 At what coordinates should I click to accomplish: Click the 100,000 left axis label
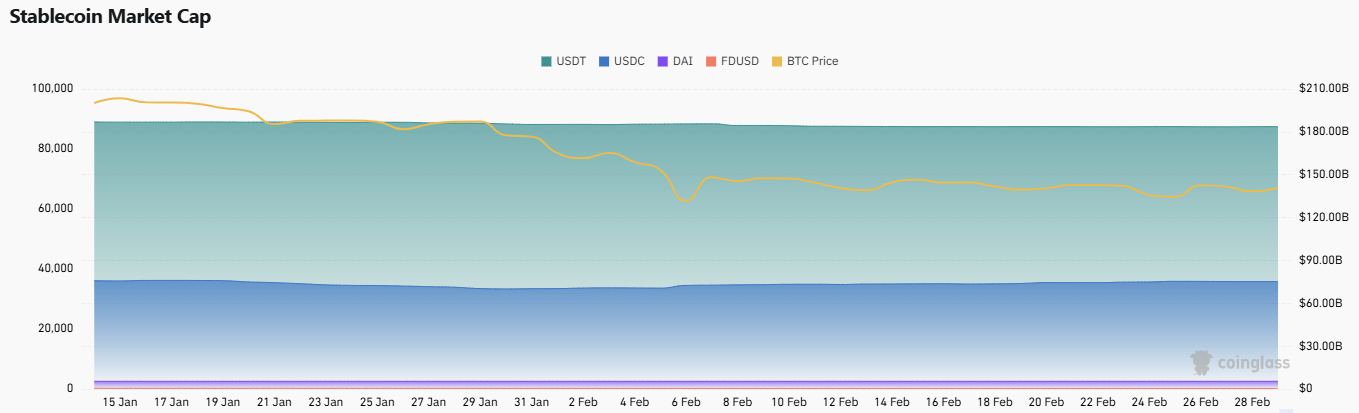coord(53,89)
